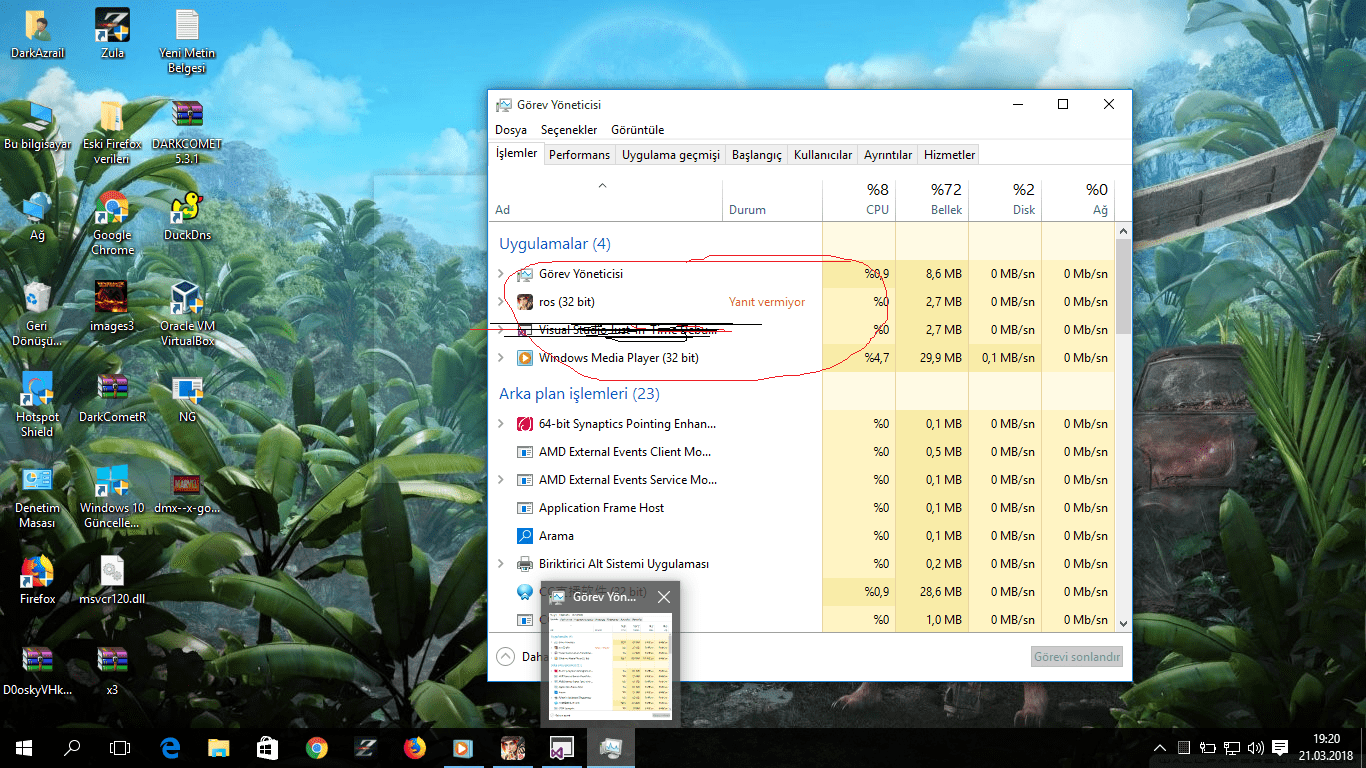Select the NG desktop icon
1366x768 pixels.
tap(186, 398)
